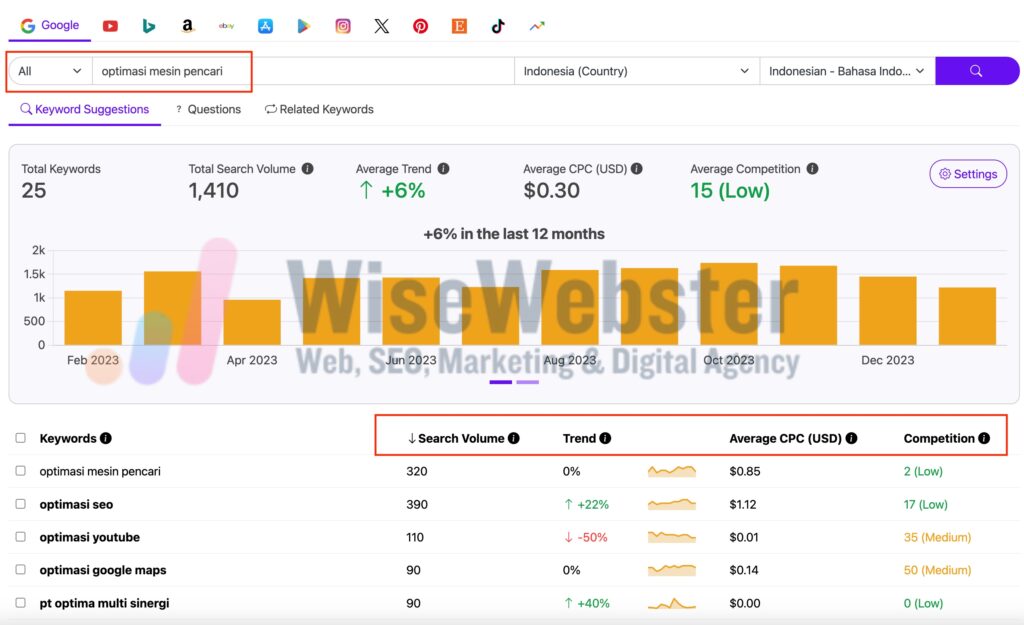
Task: Select the Amazon keyword source icon
Action: pyautogui.click(x=187, y=25)
